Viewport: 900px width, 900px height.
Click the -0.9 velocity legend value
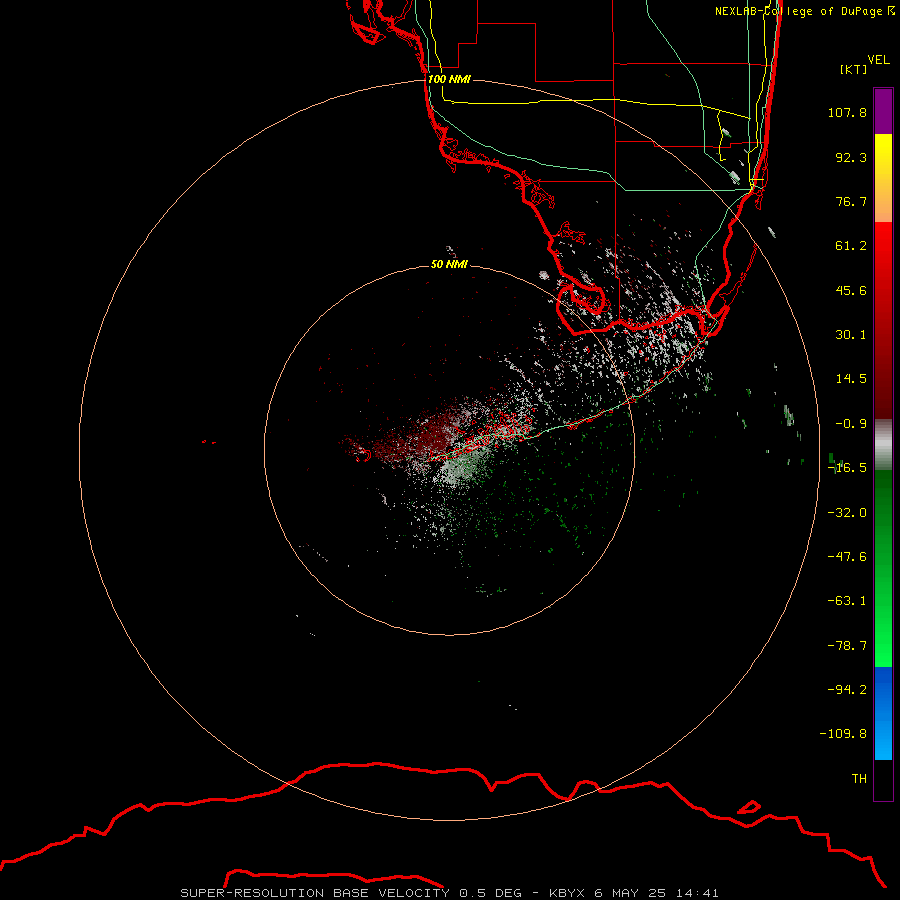pos(851,424)
